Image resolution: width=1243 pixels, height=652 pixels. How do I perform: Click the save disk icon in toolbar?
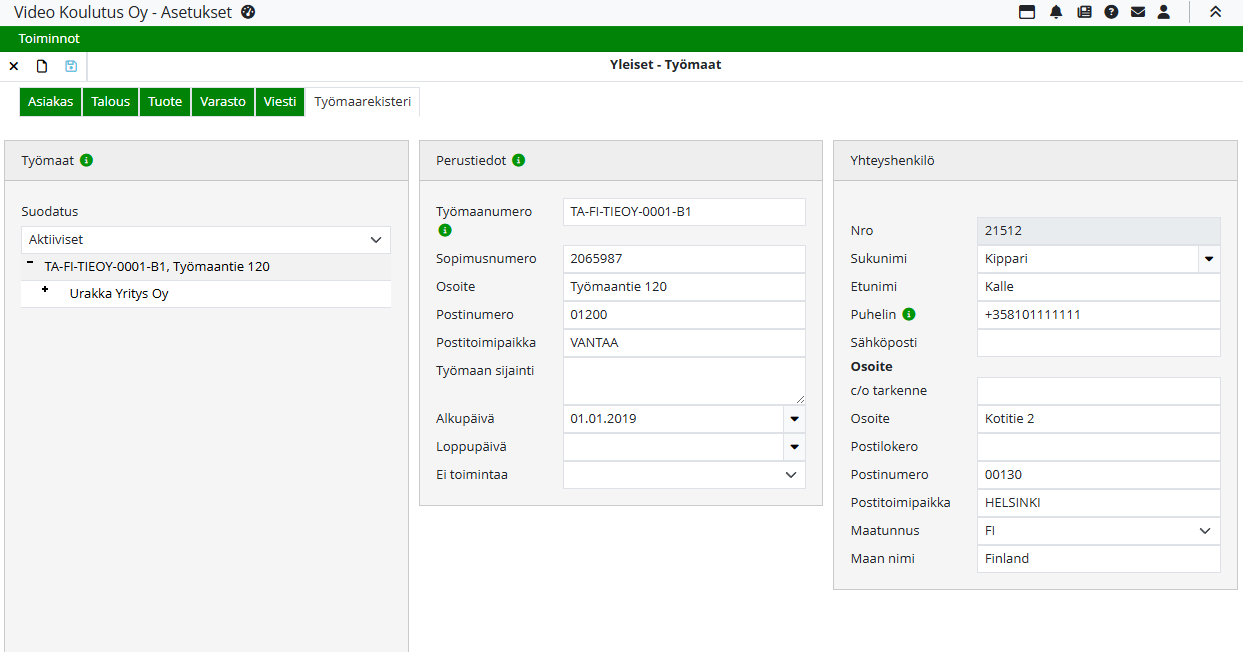pyautogui.click(x=71, y=66)
